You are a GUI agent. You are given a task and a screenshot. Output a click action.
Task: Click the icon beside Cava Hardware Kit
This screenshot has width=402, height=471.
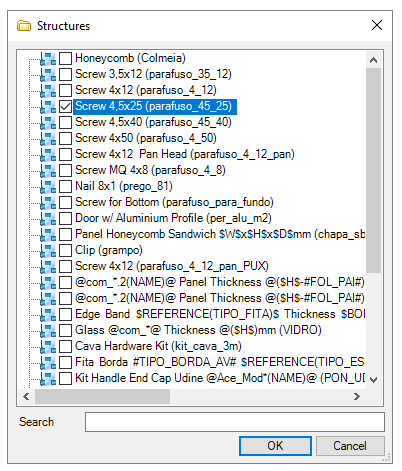[x=48, y=346]
